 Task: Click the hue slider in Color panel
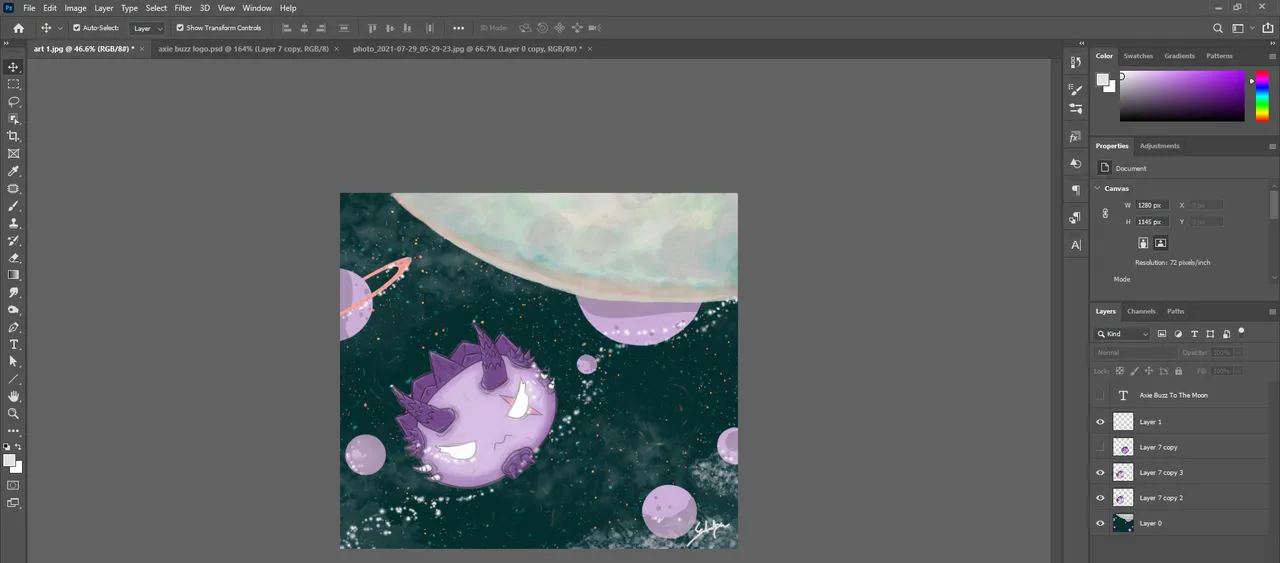[x=1262, y=96]
